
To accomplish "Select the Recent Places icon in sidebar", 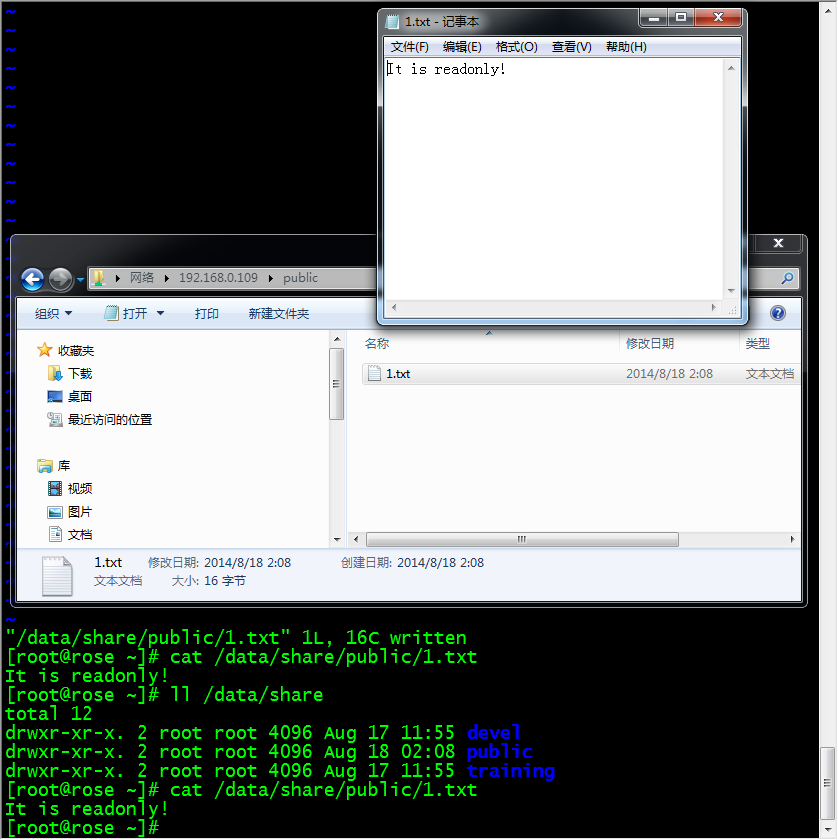I will pos(55,419).
